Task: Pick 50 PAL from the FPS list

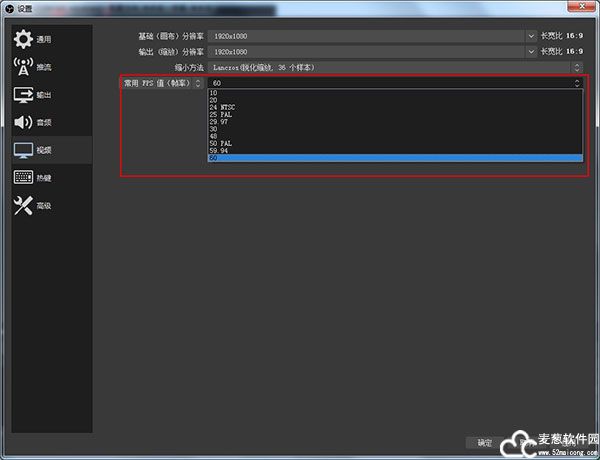Action: pyautogui.click(x=220, y=143)
